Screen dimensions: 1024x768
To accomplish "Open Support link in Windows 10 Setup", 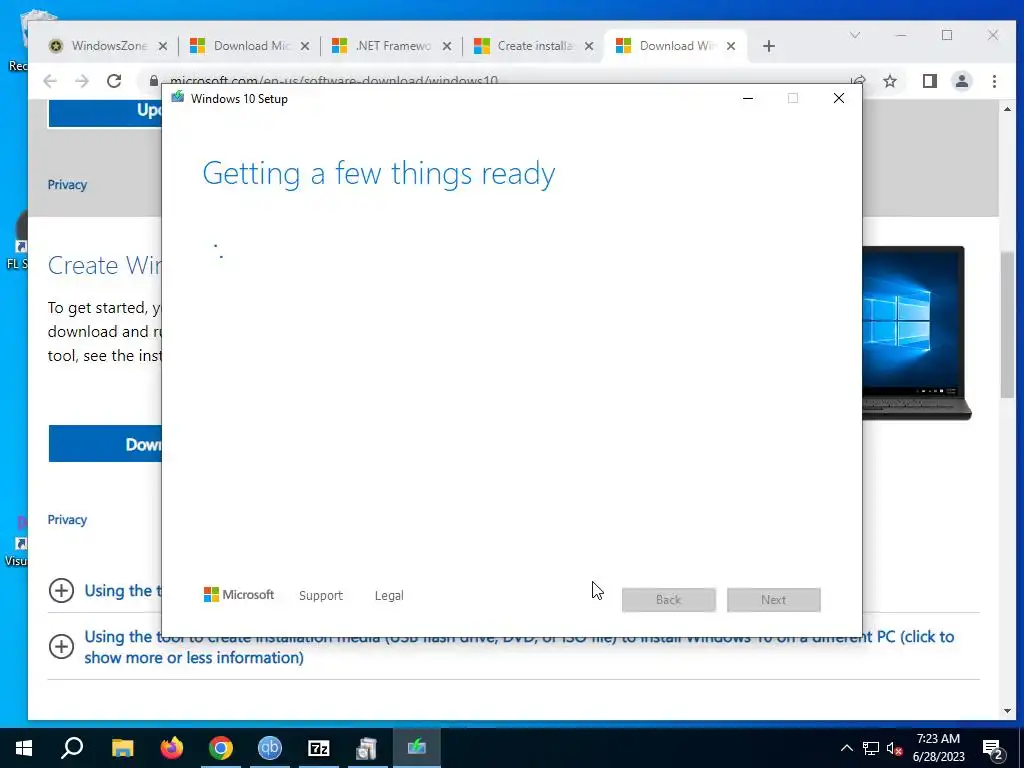I will click(321, 596).
